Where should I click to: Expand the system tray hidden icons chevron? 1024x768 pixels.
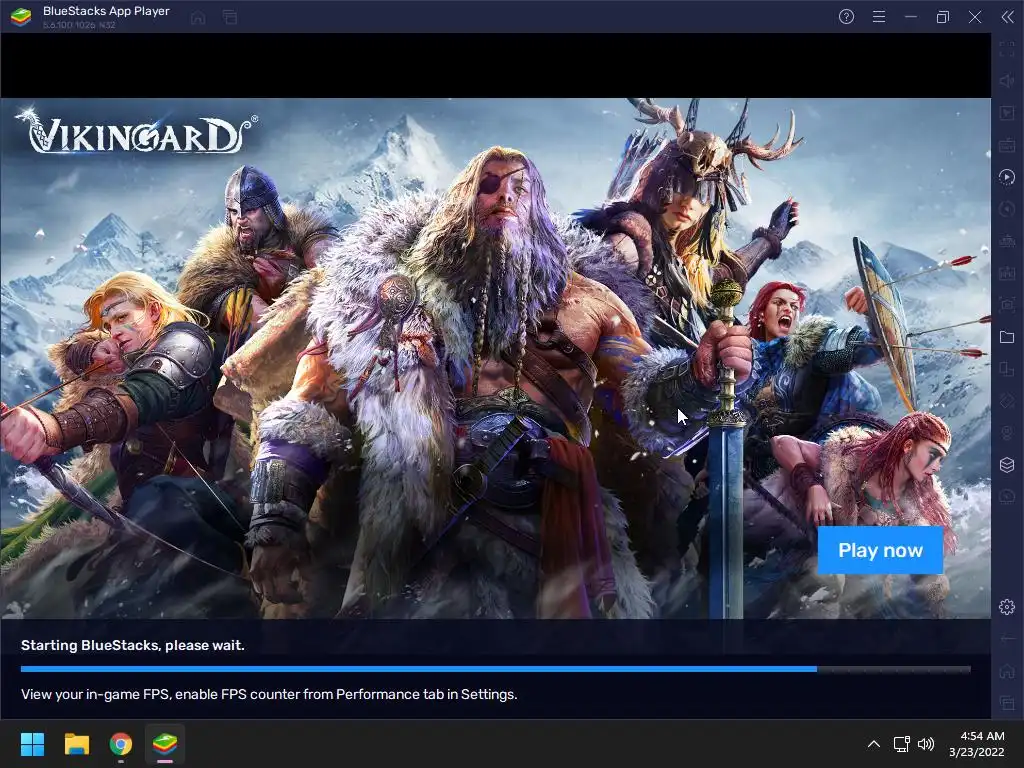(x=874, y=744)
